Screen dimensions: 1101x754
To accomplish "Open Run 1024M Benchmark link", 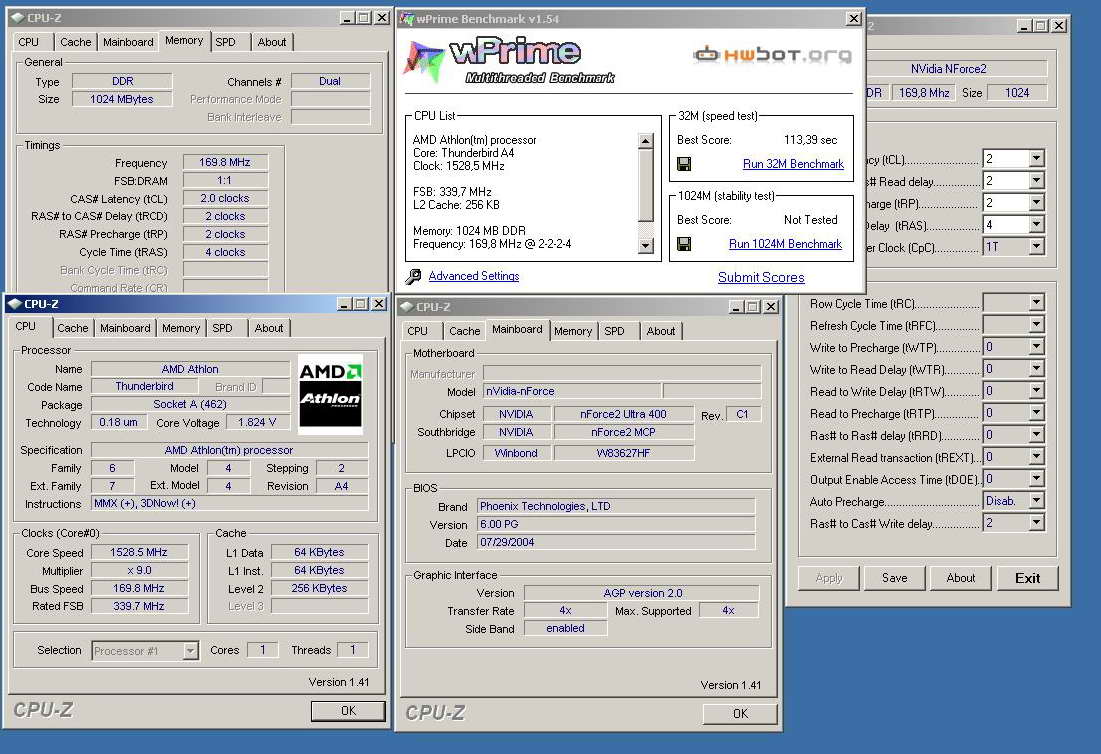I will click(785, 244).
